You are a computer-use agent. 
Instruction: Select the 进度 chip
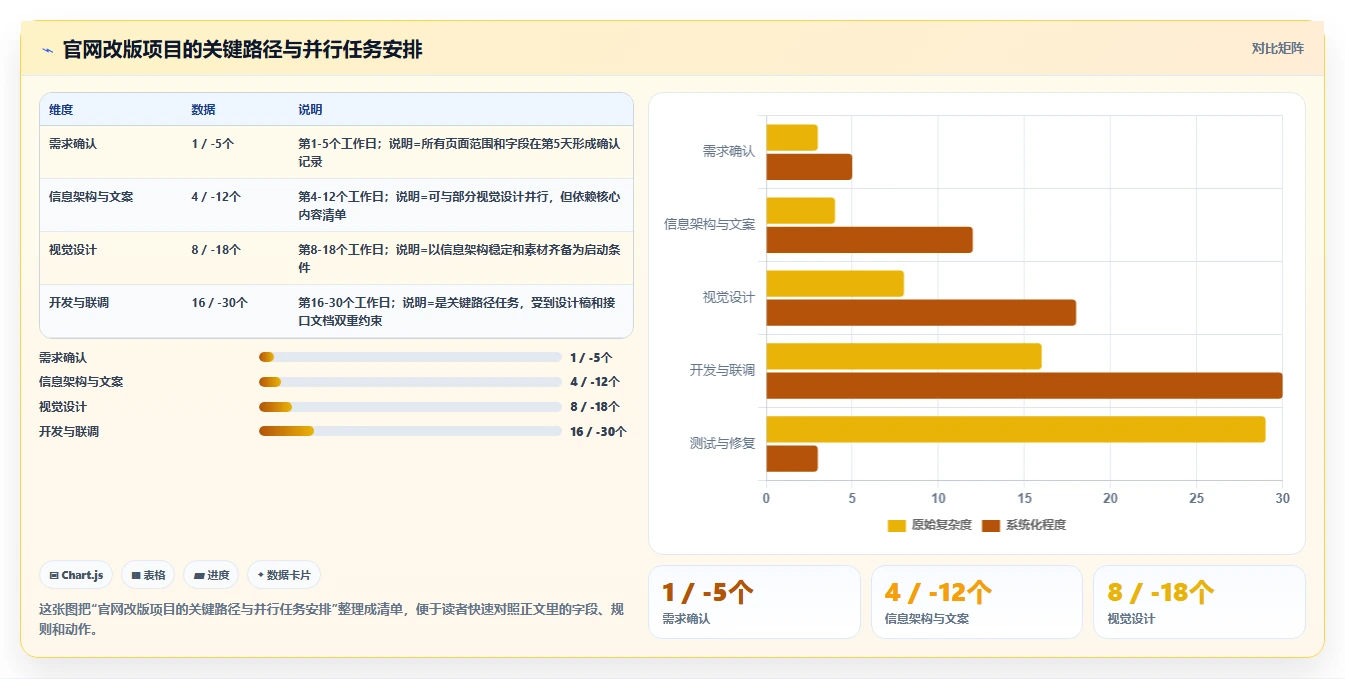(x=211, y=575)
